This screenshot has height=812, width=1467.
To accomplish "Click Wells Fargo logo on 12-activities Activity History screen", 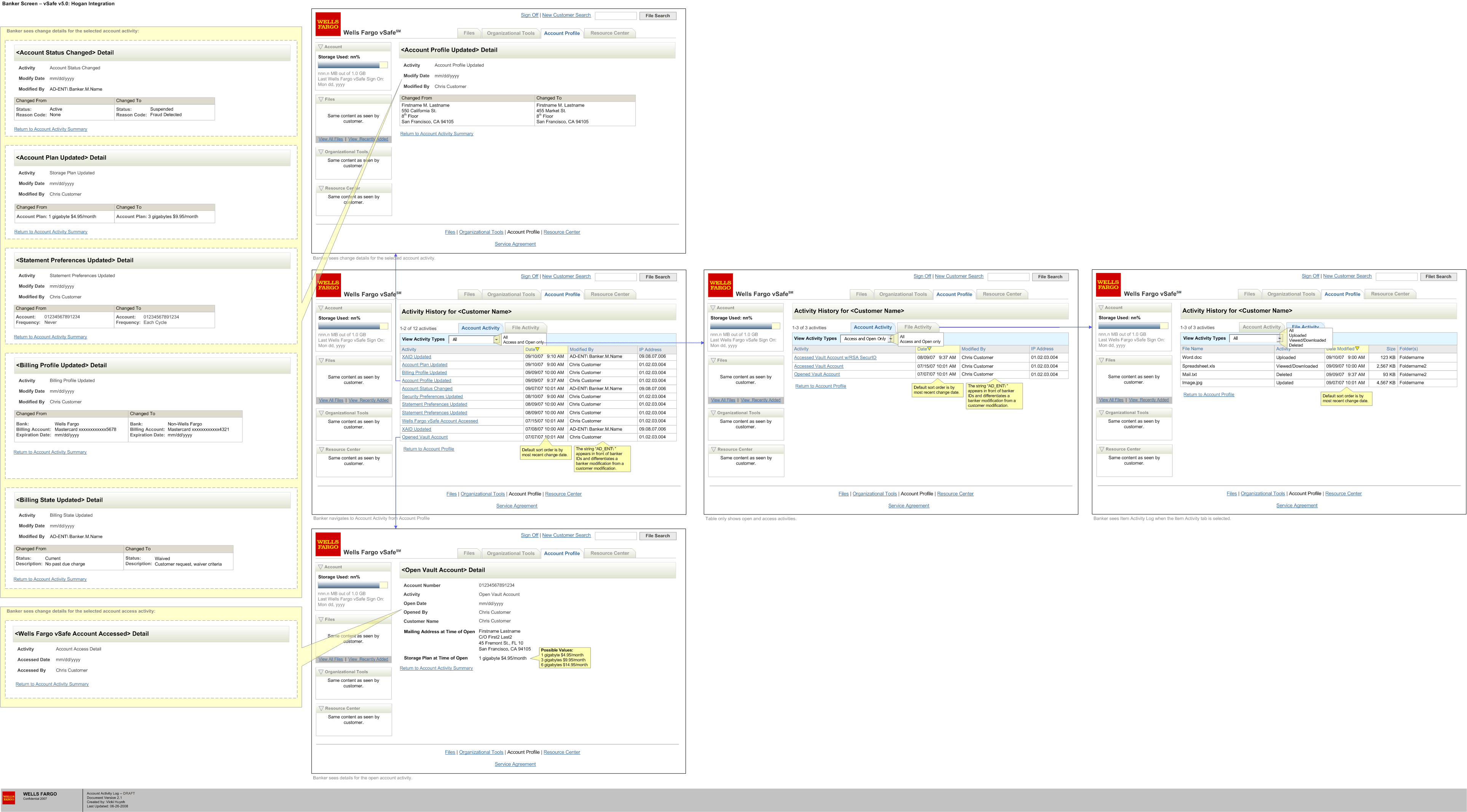I will click(328, 285).
